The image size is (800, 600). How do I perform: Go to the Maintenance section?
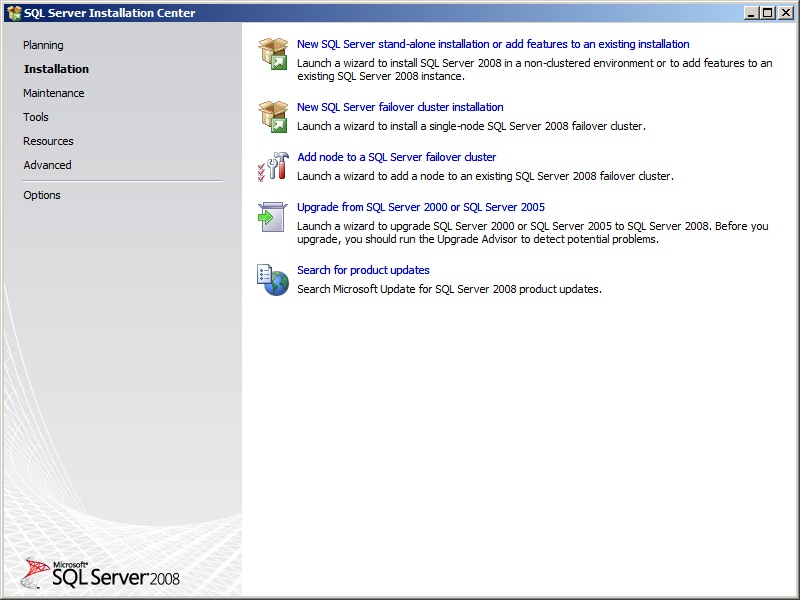tap(54, 93)
